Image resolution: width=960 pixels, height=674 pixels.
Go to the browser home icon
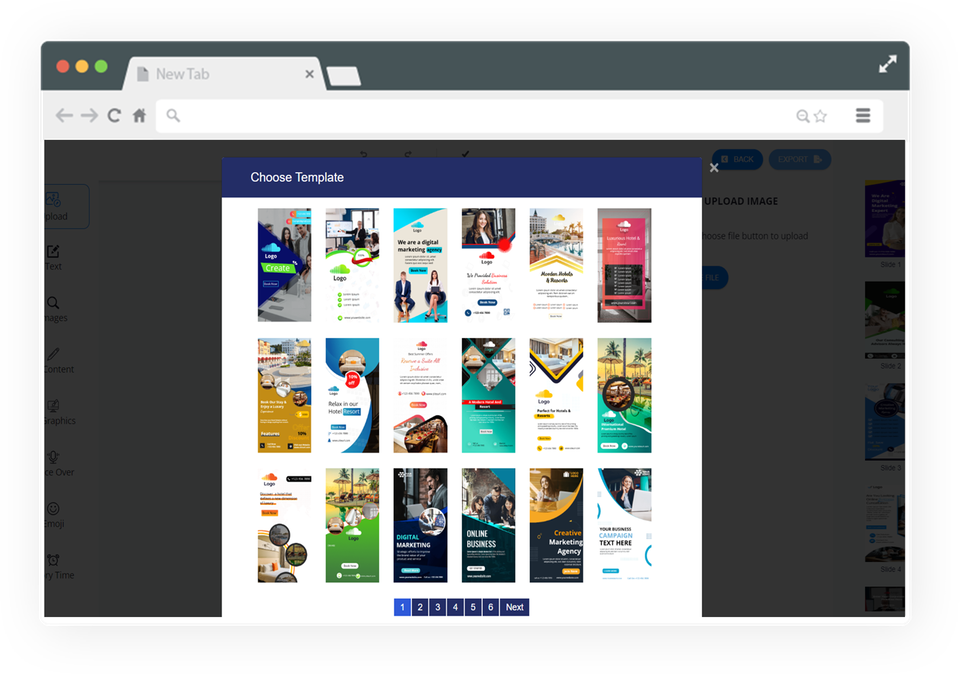[140, 115]
